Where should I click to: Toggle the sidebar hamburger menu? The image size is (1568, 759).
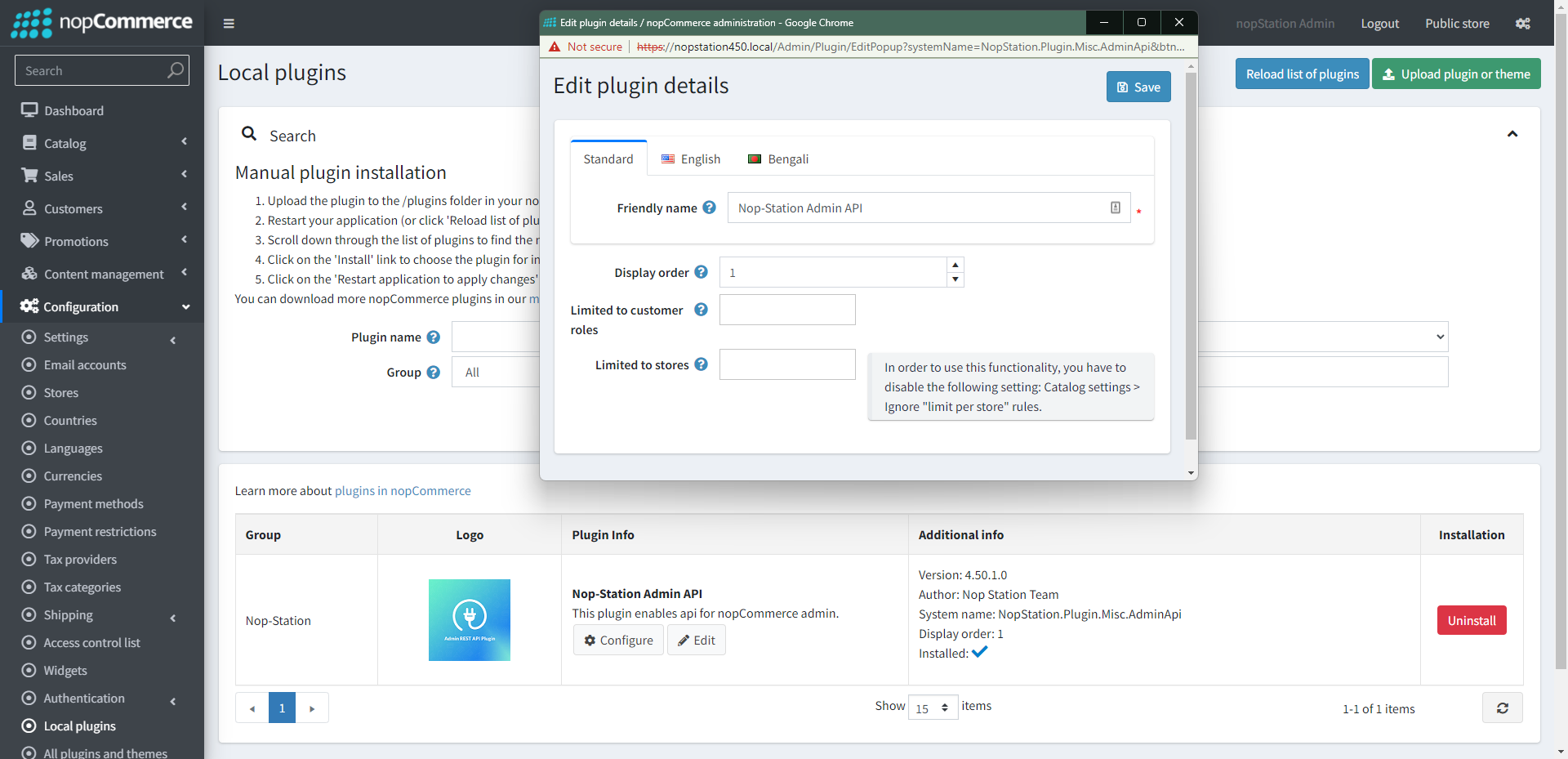[229, 24]
